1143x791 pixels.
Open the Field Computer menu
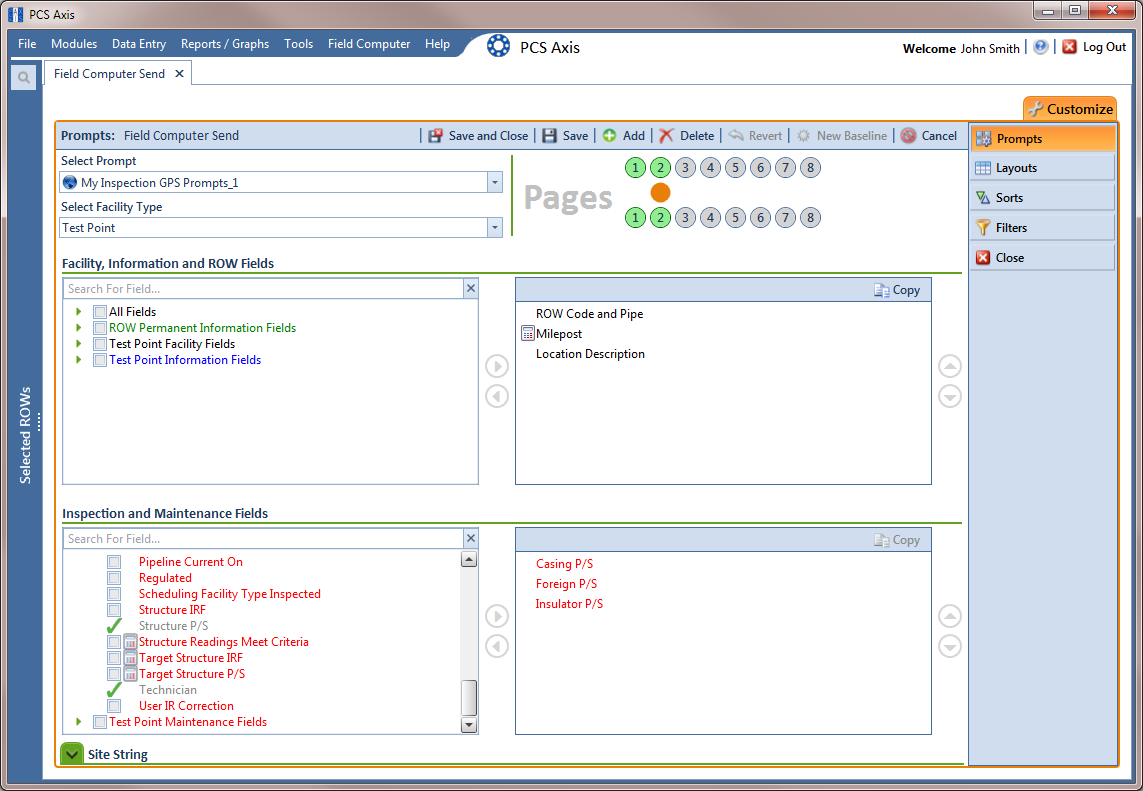369,44
